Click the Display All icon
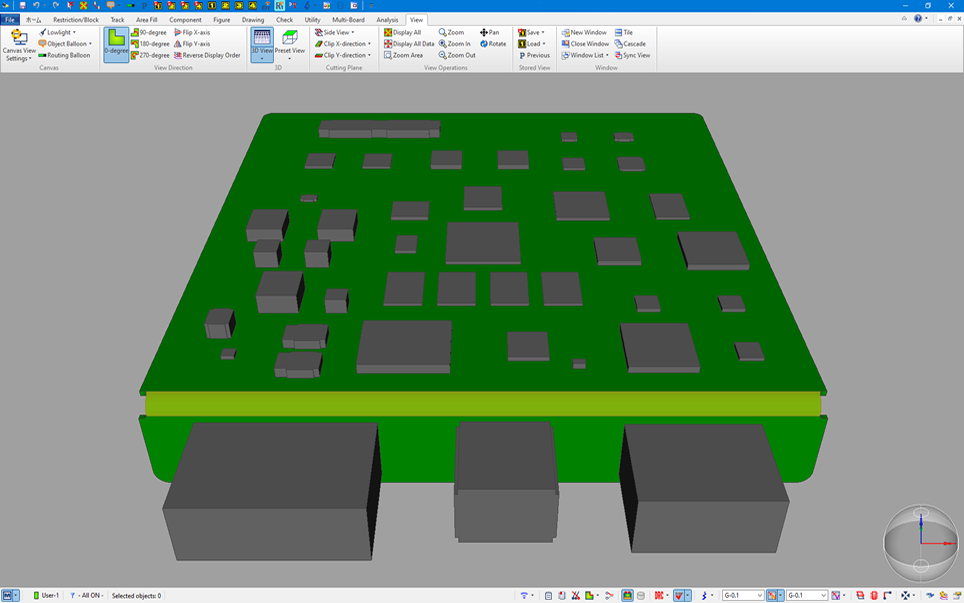 (389, 32)
